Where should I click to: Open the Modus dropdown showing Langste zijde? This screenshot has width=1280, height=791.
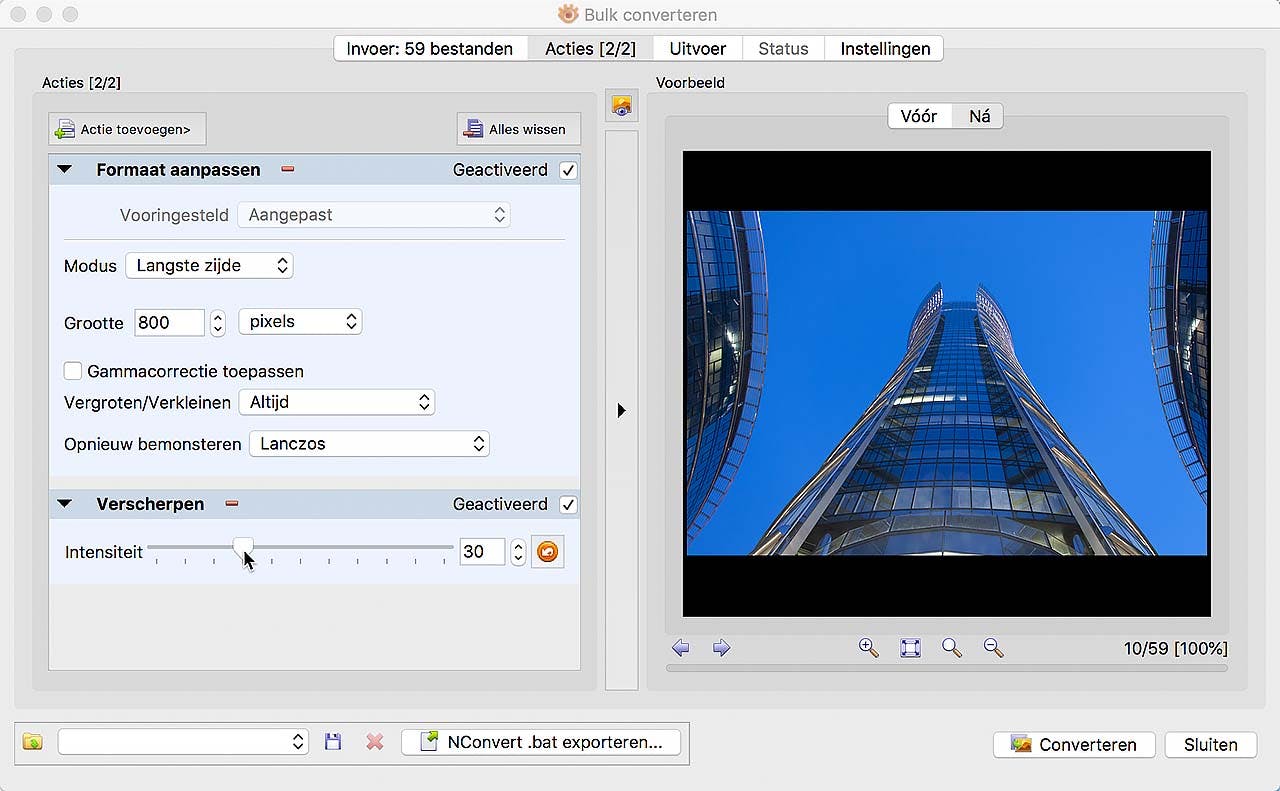click(x=209, y=266)
